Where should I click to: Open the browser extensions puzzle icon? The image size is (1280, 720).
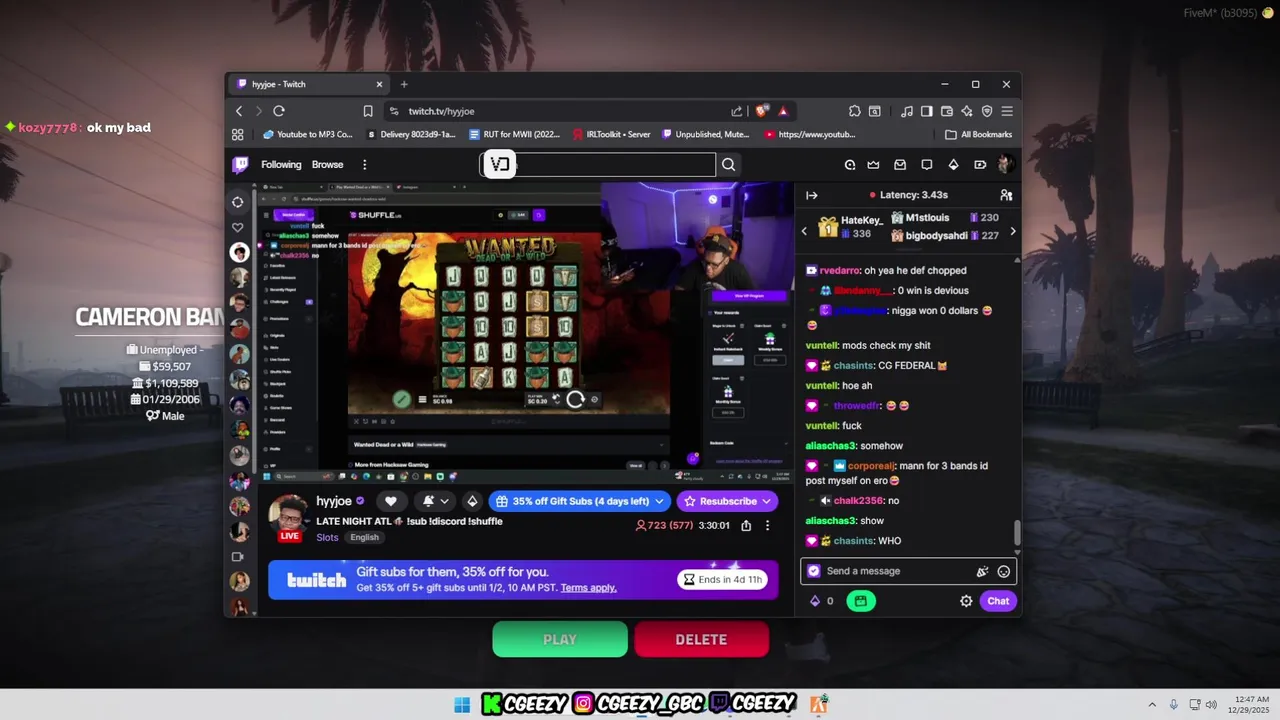854,111
